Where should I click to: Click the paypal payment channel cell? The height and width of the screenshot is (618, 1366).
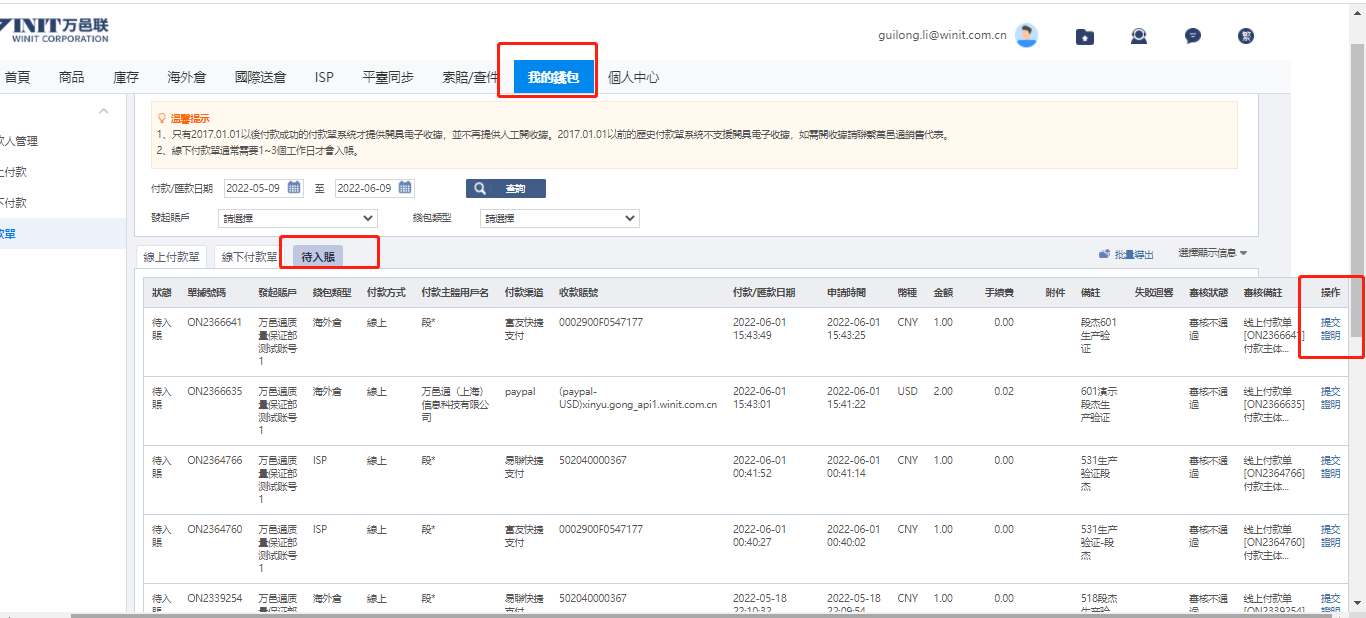[x=521, y=391]
